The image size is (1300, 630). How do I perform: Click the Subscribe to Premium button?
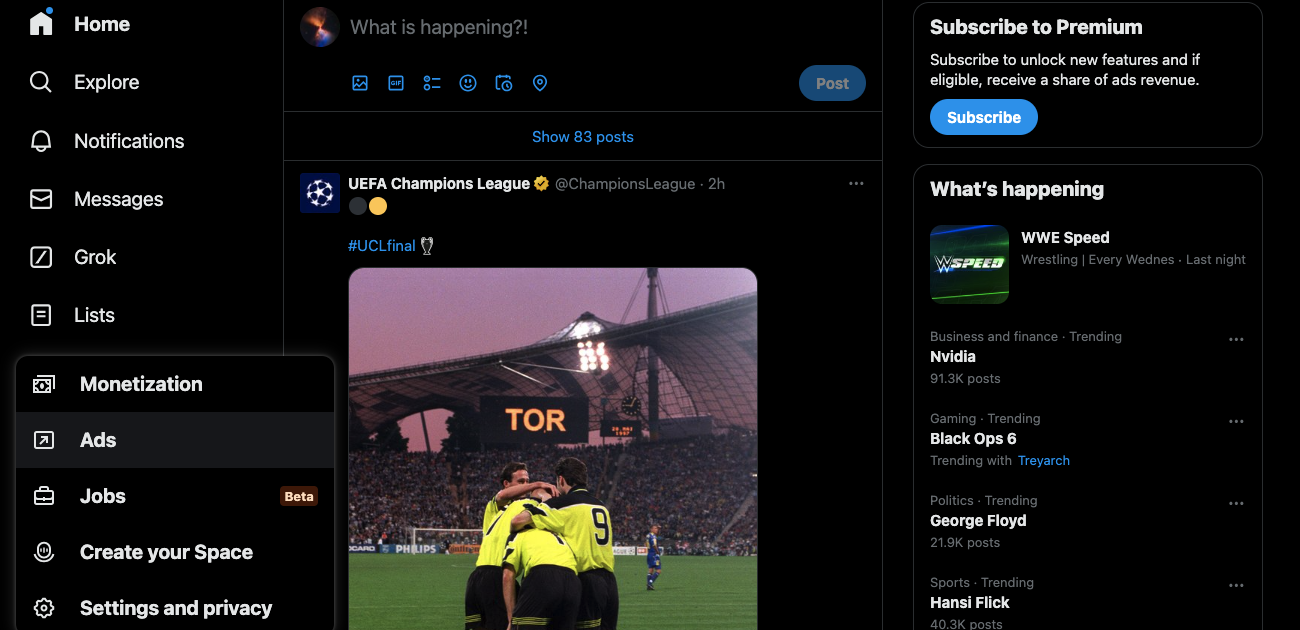[983, 117]
